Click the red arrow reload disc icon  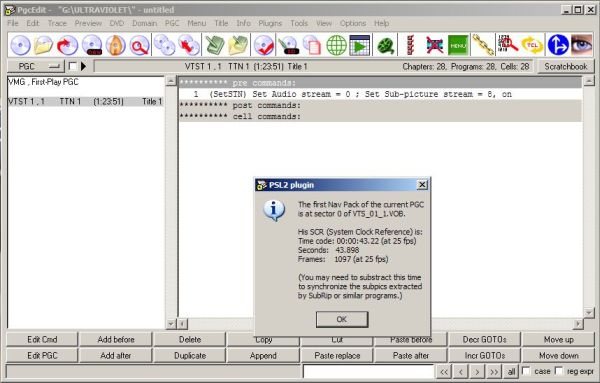point(67,45)
